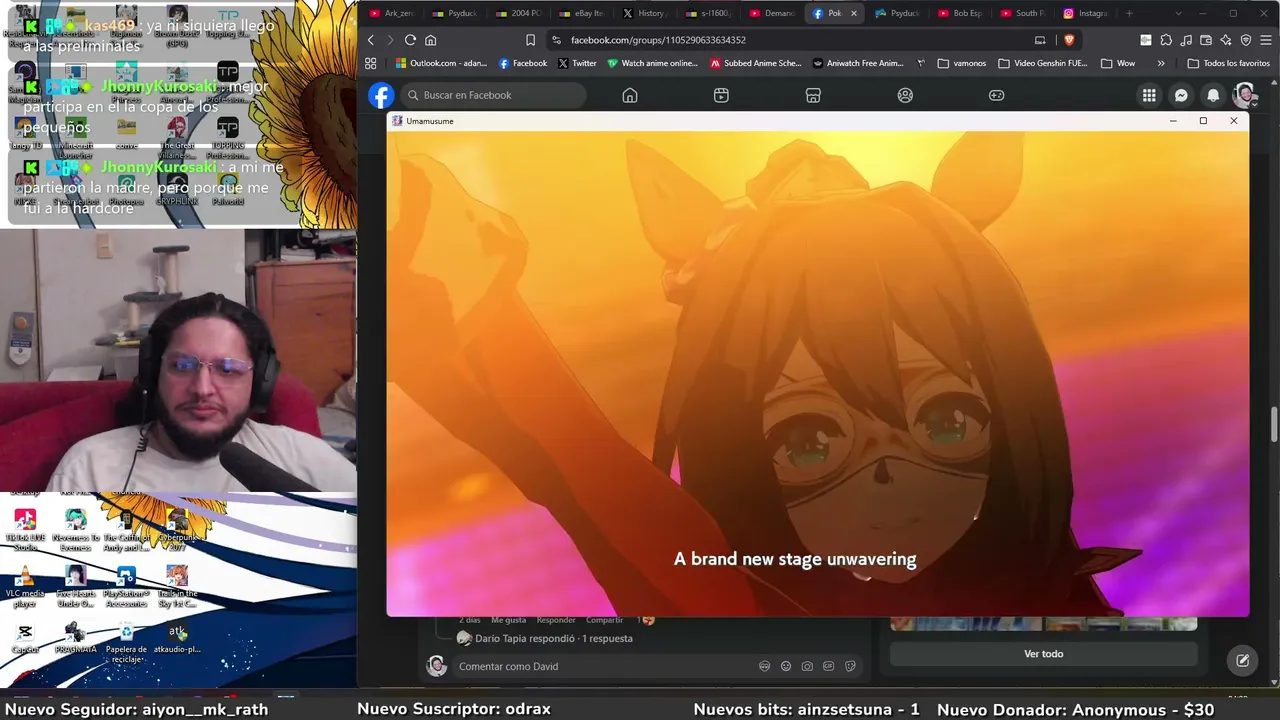Add an avatar sticker to the comment

pyautogui.click(x=764, y=666)
